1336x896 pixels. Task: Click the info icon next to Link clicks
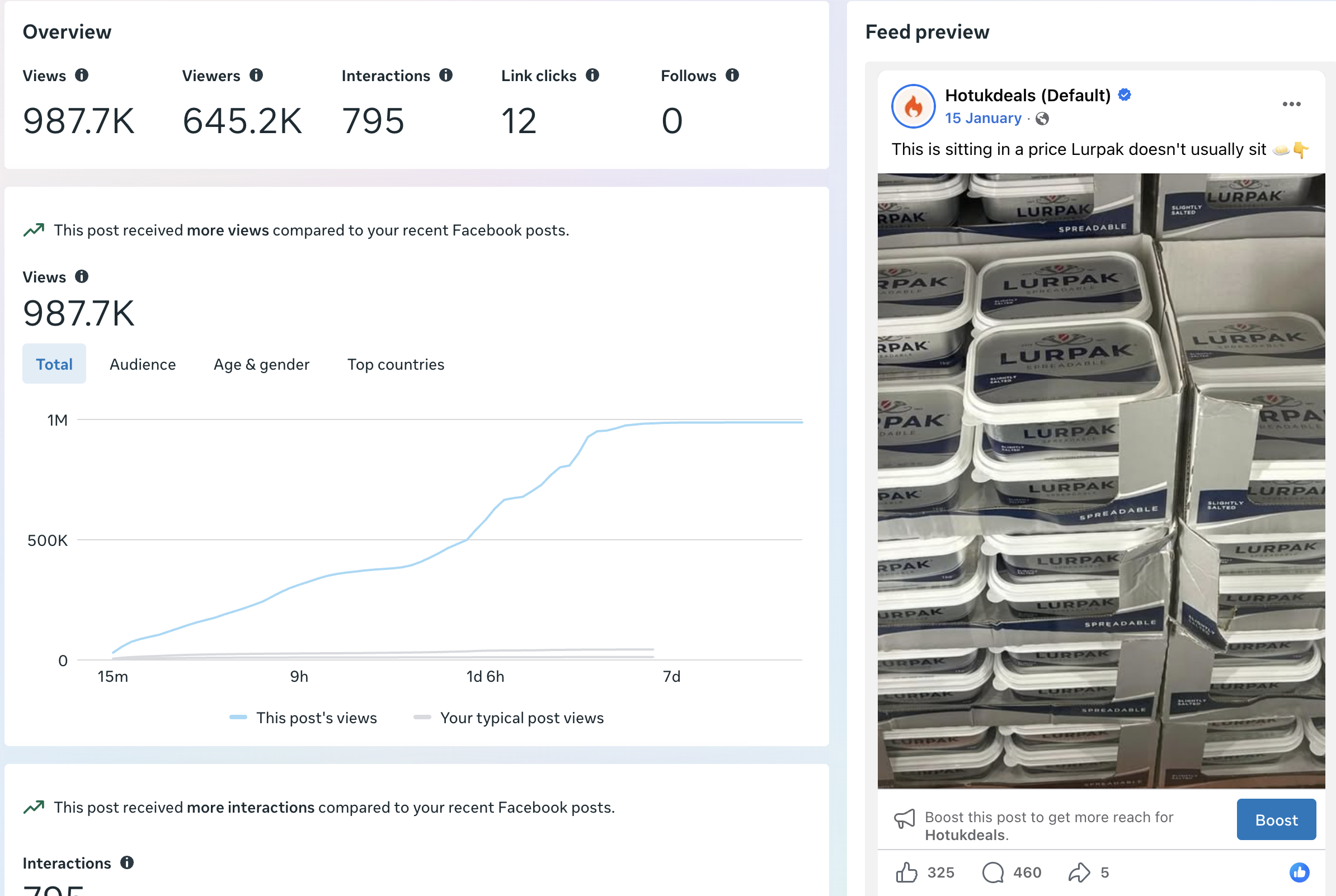(x=592, y=75)
